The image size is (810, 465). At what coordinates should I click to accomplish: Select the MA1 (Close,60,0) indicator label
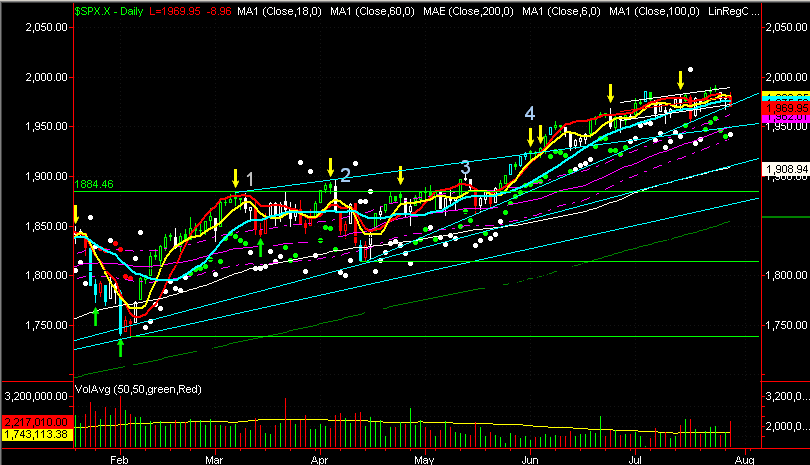tap(372, 11)
